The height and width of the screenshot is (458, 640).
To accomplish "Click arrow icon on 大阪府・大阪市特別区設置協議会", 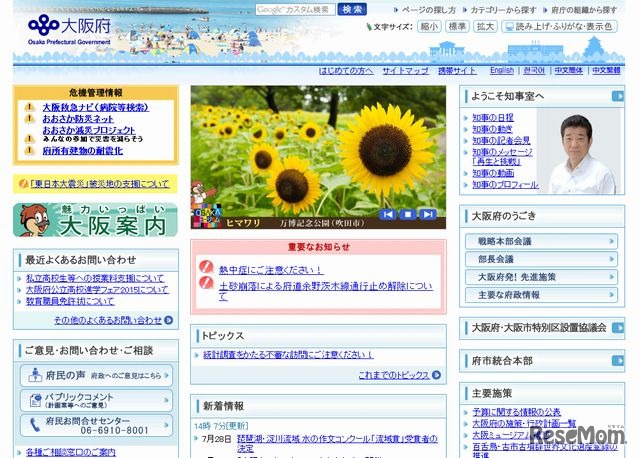I will [x=618, y=328].
